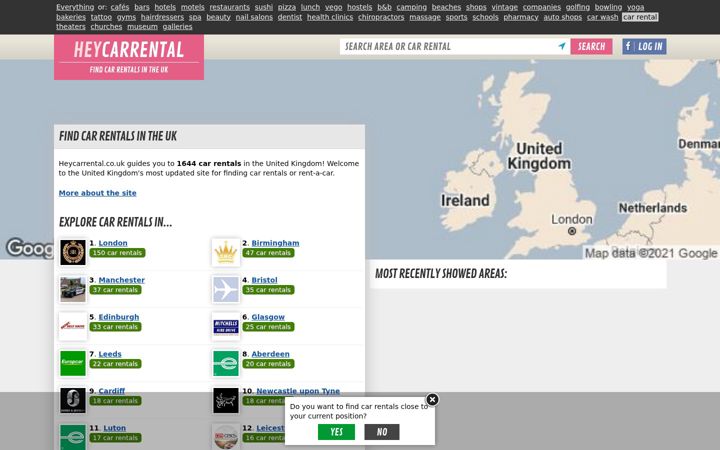
Task: Select the vintage category in top bar
Action: click(x=504, y=7)
